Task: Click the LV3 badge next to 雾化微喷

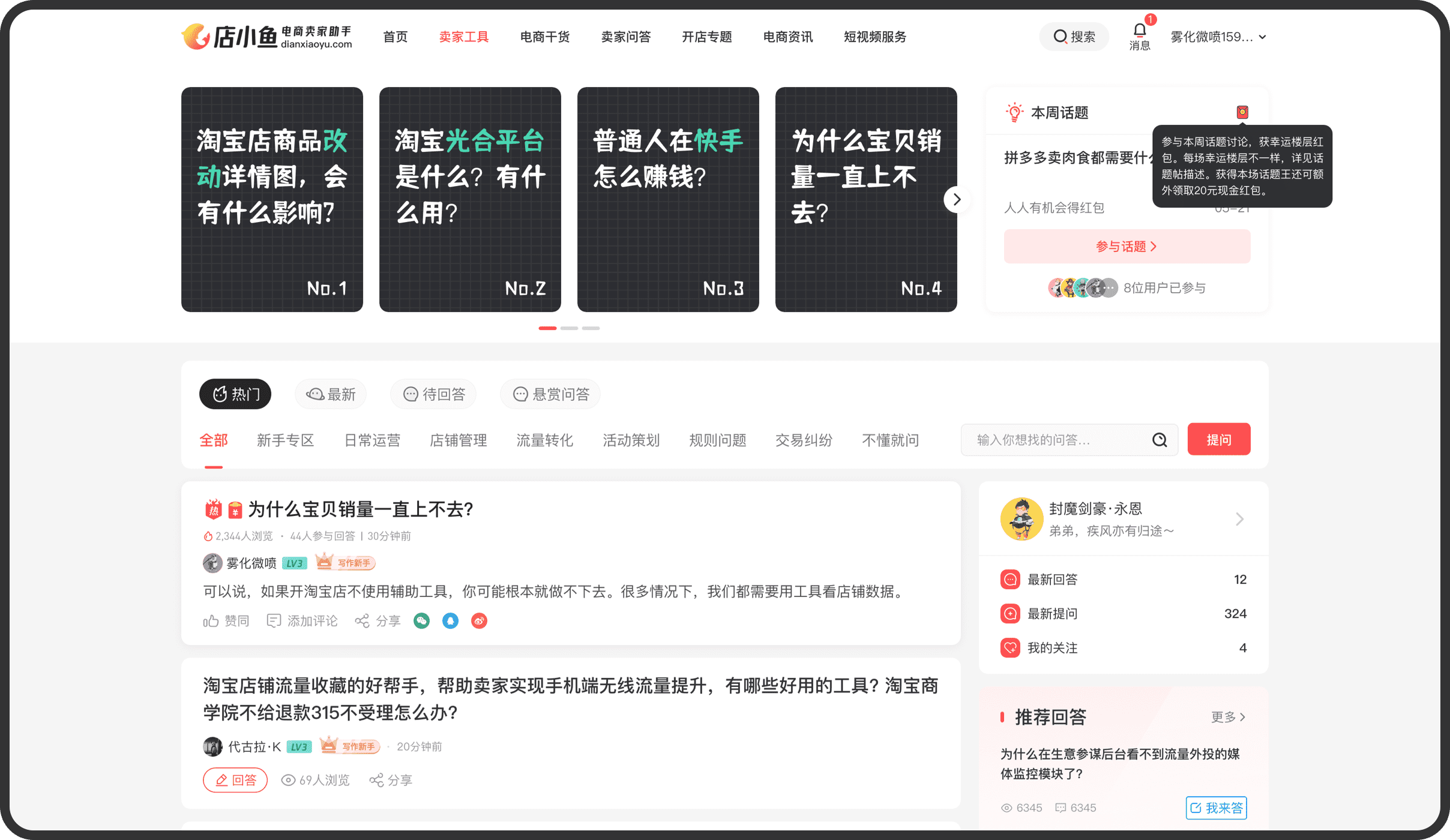Action: pyautogui.click(x=294, y=563)
